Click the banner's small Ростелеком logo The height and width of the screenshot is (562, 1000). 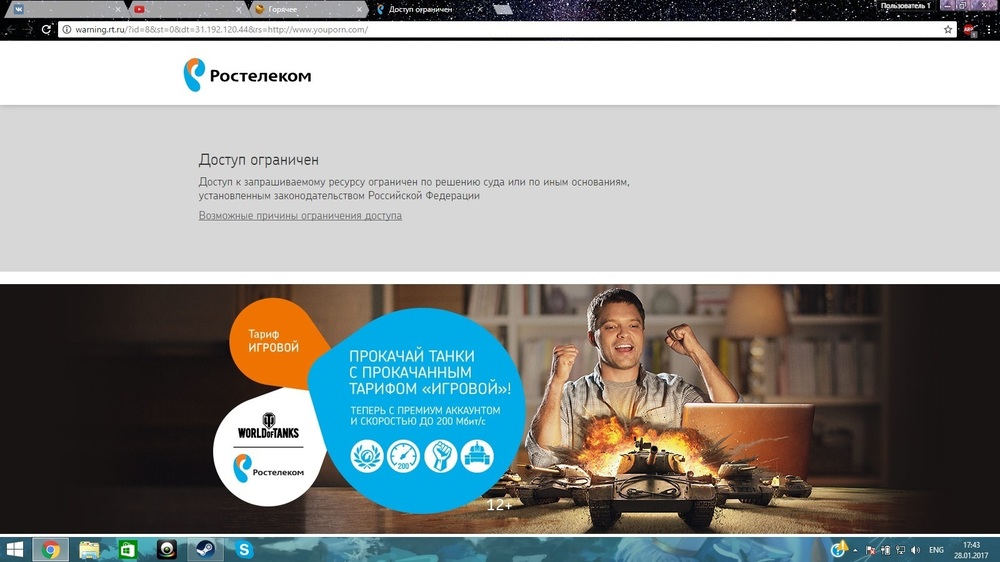point(268,469)
